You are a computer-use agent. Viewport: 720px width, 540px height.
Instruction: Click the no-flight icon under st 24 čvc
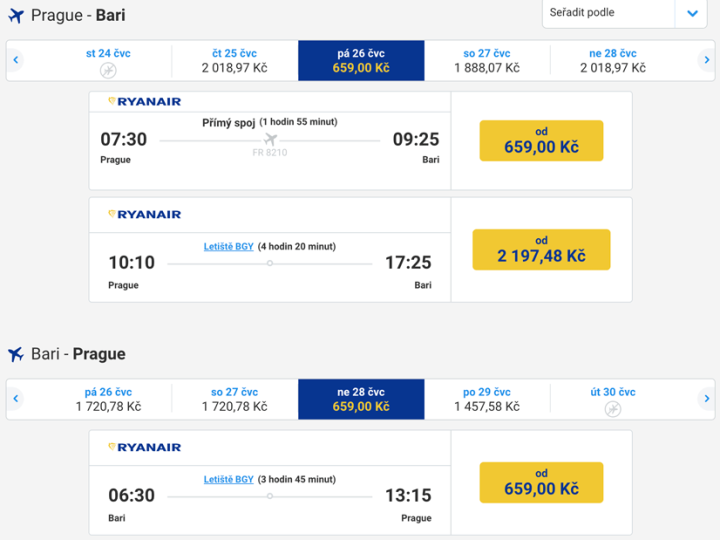click(108, 70)
